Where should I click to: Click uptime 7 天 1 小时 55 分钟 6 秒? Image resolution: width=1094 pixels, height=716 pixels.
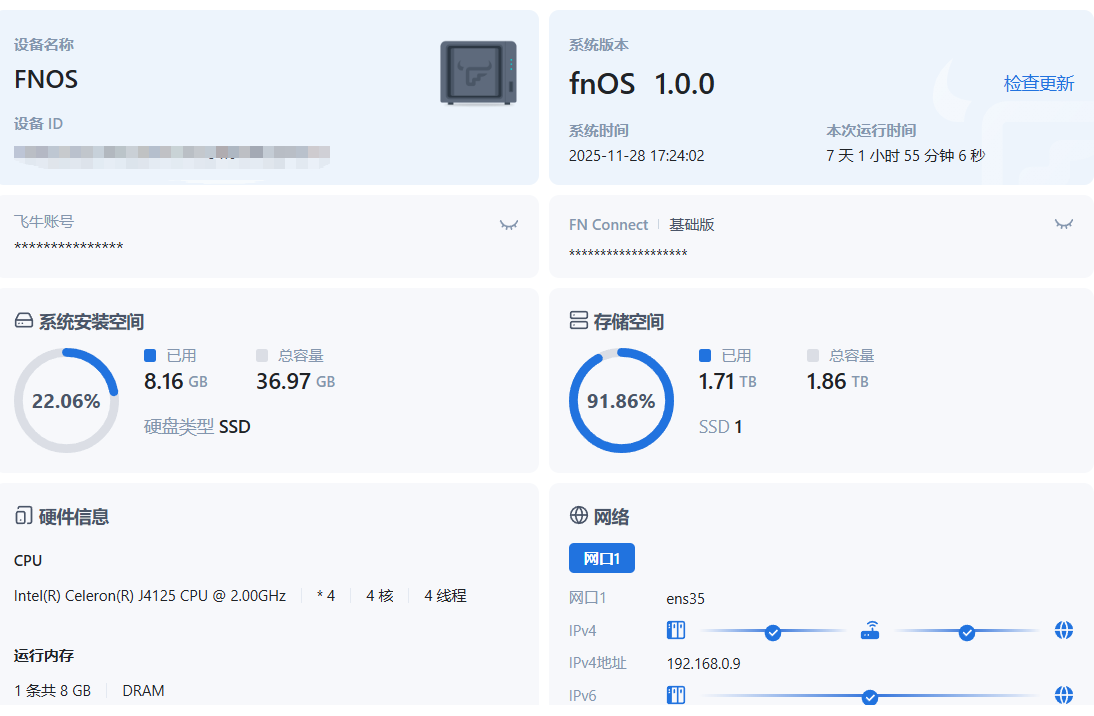pos(905,156)
